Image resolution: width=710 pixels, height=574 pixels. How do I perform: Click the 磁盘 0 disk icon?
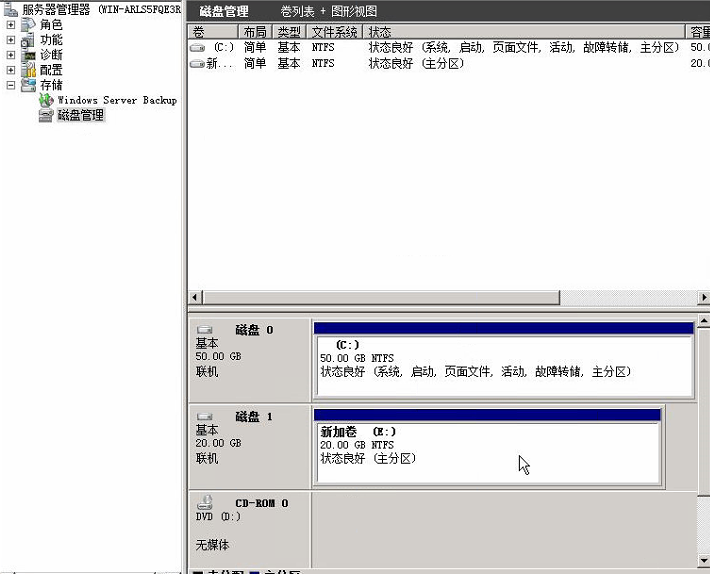[x=204, y=330]
